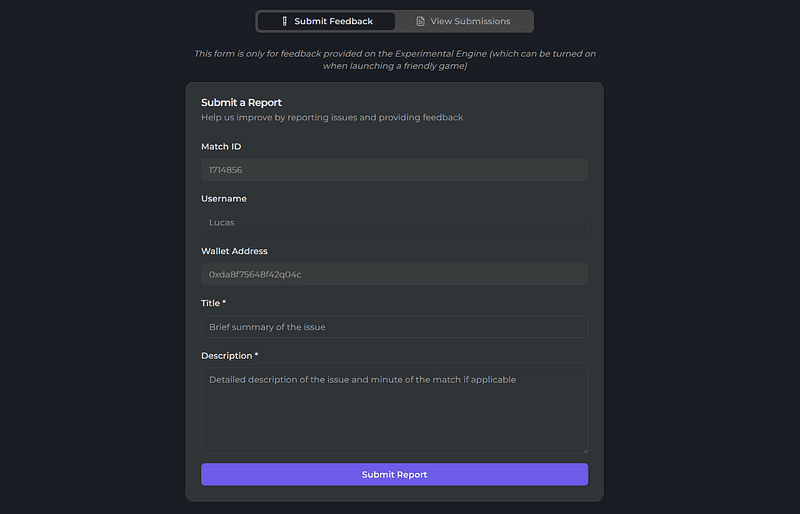Select the Title field with summary placeholder
Screen dimensions: 800x514
point(394,327)
